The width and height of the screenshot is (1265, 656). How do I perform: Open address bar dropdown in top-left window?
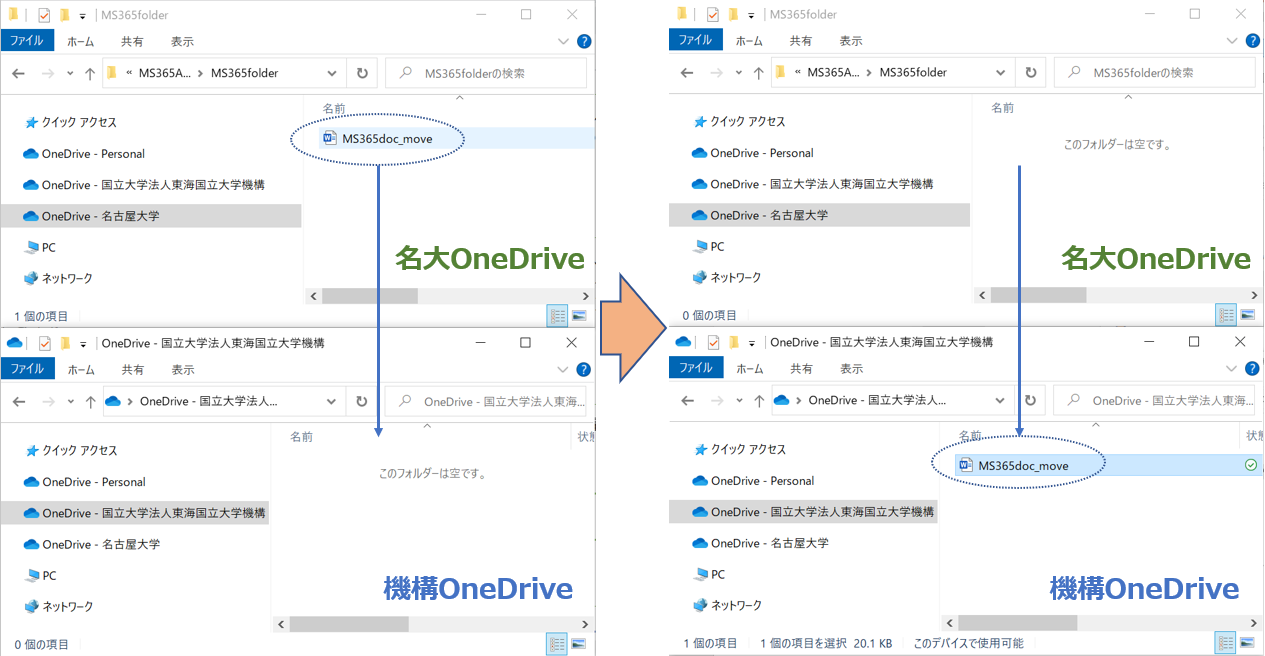pos(332,73)
